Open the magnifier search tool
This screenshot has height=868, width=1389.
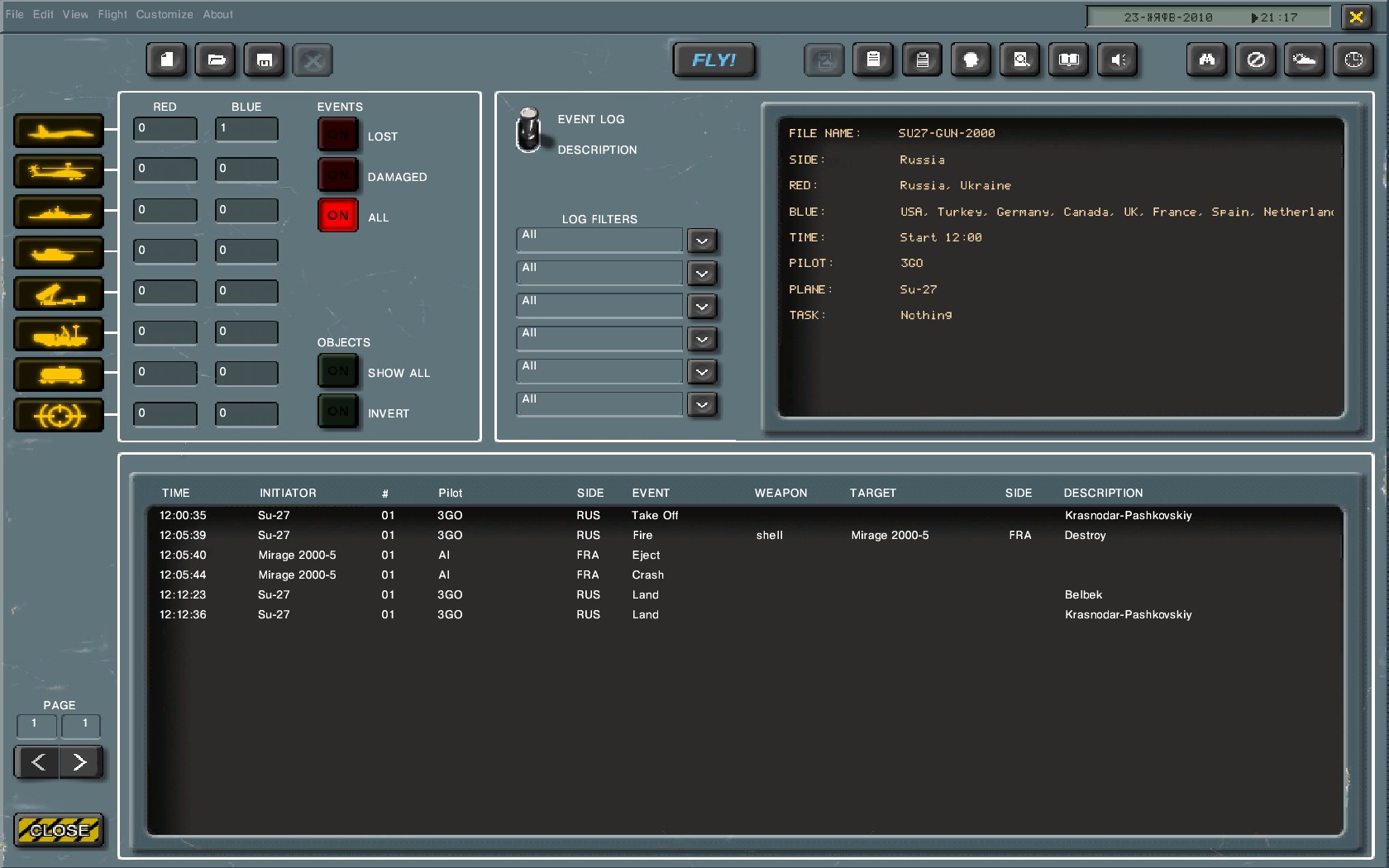tap(1019, 60)
